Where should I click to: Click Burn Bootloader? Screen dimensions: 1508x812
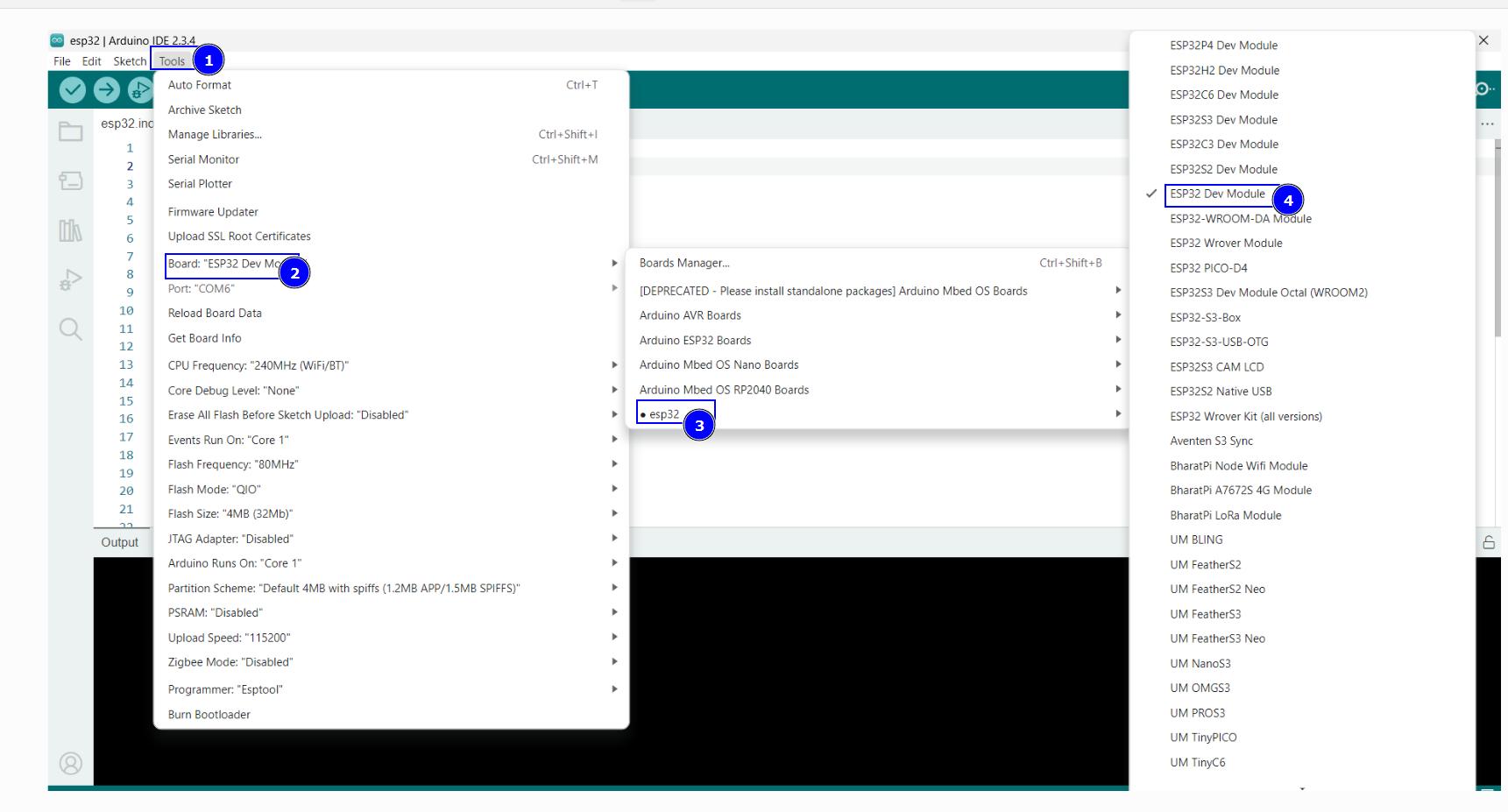tap(391, 715)
